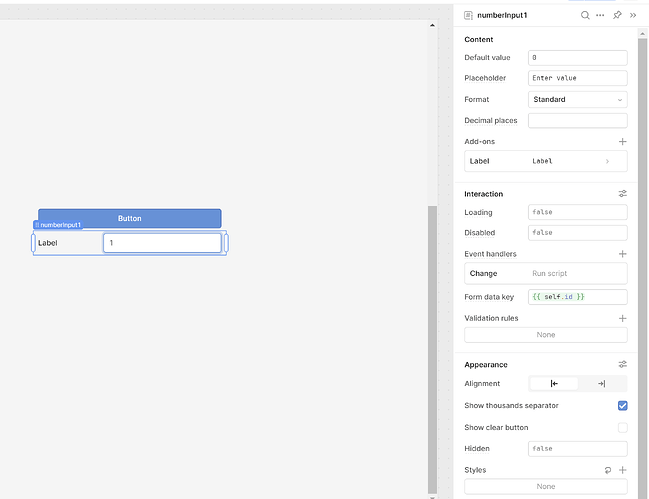Click the Default value label
Viewport: 649px width, 499px height.
click(x=487, y=58)
